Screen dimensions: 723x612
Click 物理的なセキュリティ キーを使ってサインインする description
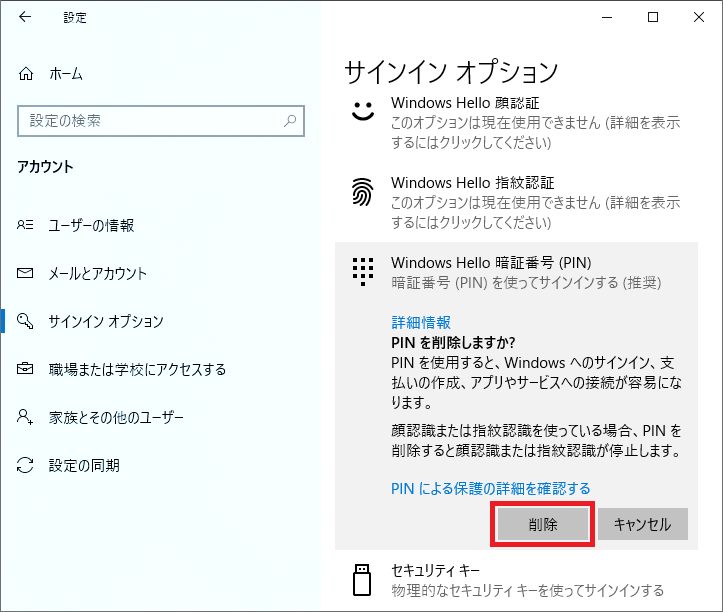coord(527,590)
